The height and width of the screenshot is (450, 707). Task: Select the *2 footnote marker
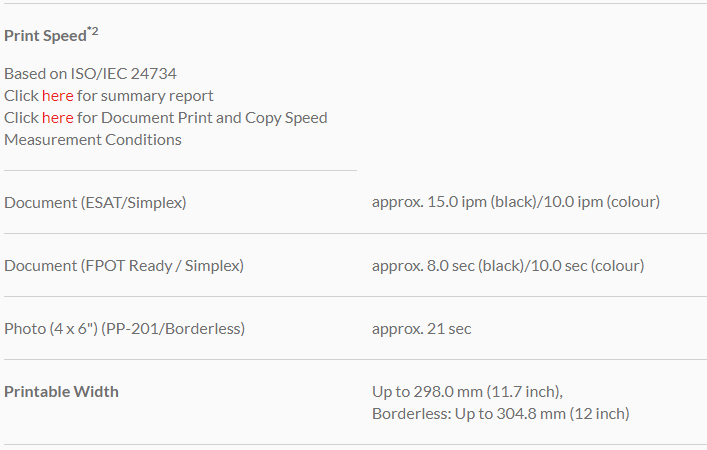(93, 31)
